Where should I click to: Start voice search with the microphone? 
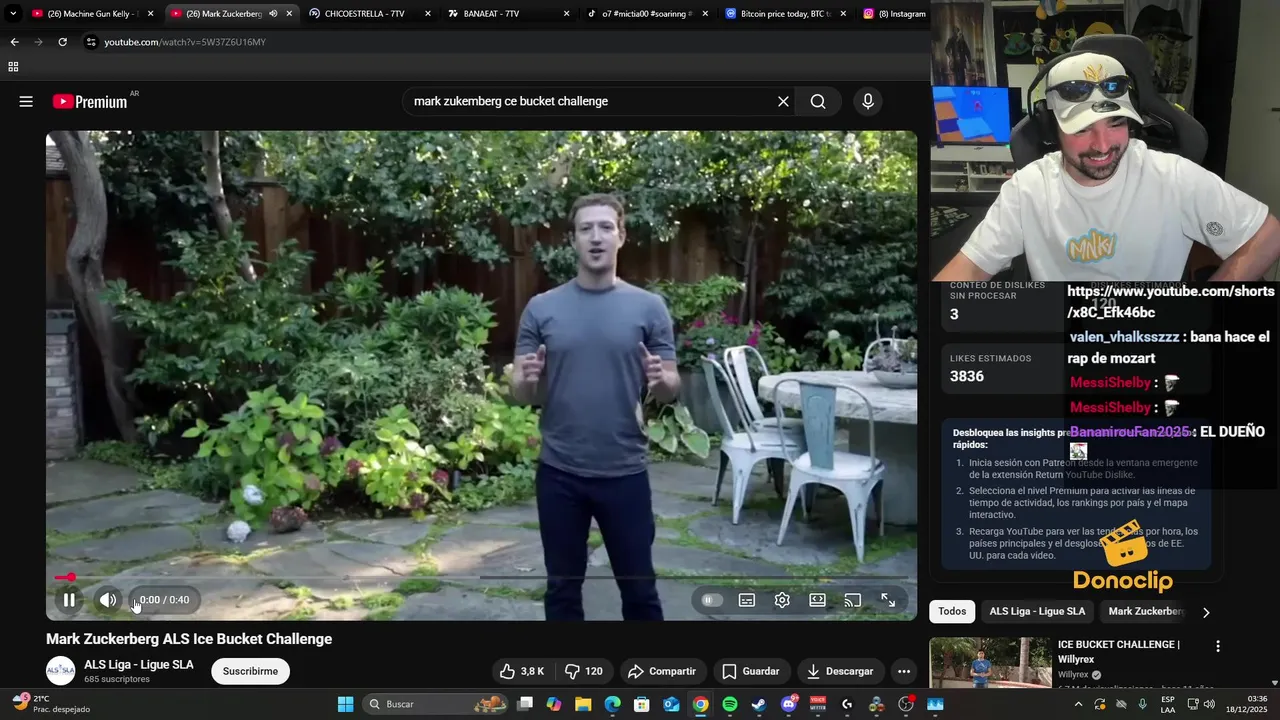coord(868,101)
